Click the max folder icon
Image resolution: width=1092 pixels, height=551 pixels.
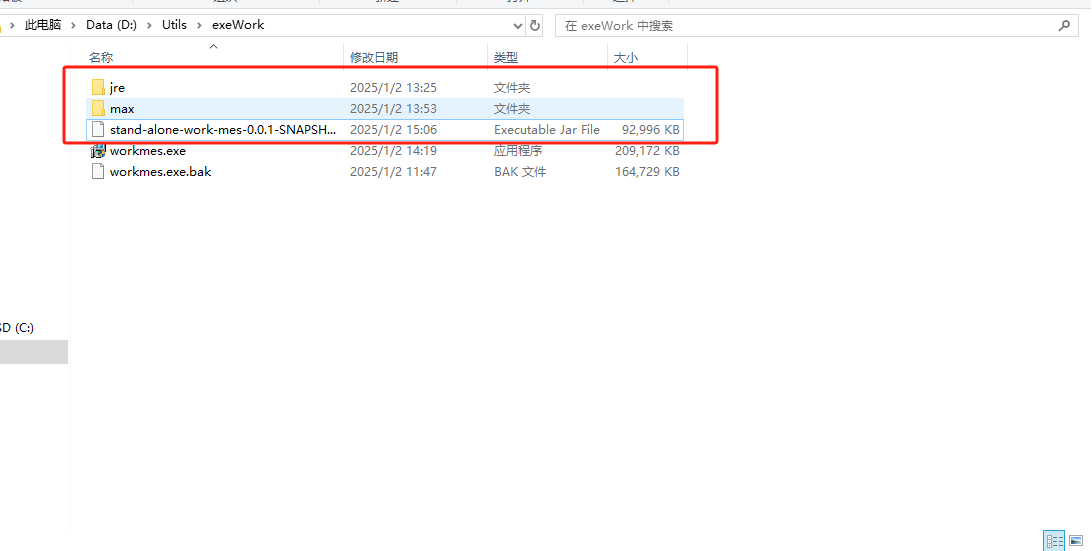(98, 109)
